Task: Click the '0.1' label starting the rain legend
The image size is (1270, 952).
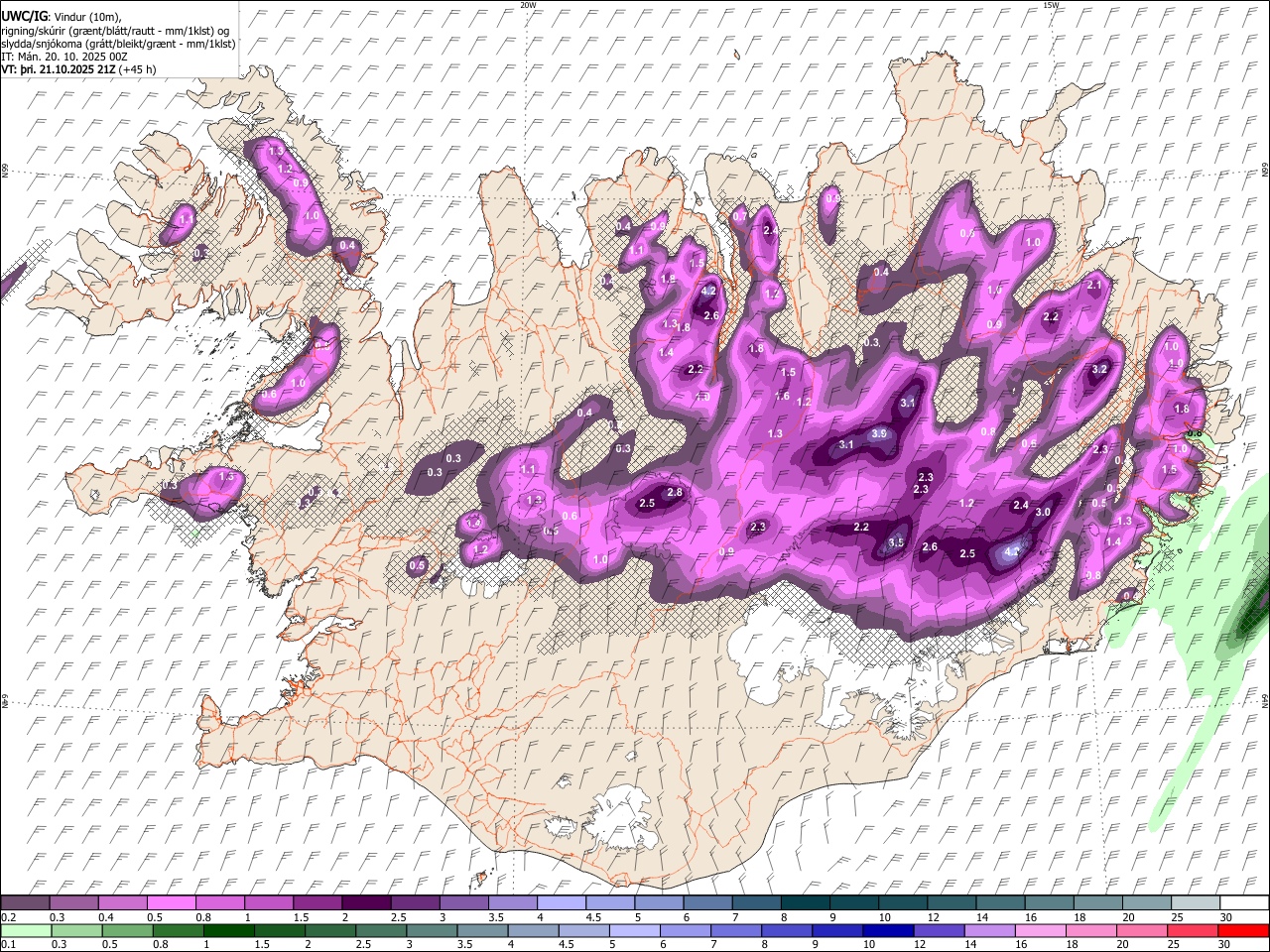Action: click(x=9, y=945)
